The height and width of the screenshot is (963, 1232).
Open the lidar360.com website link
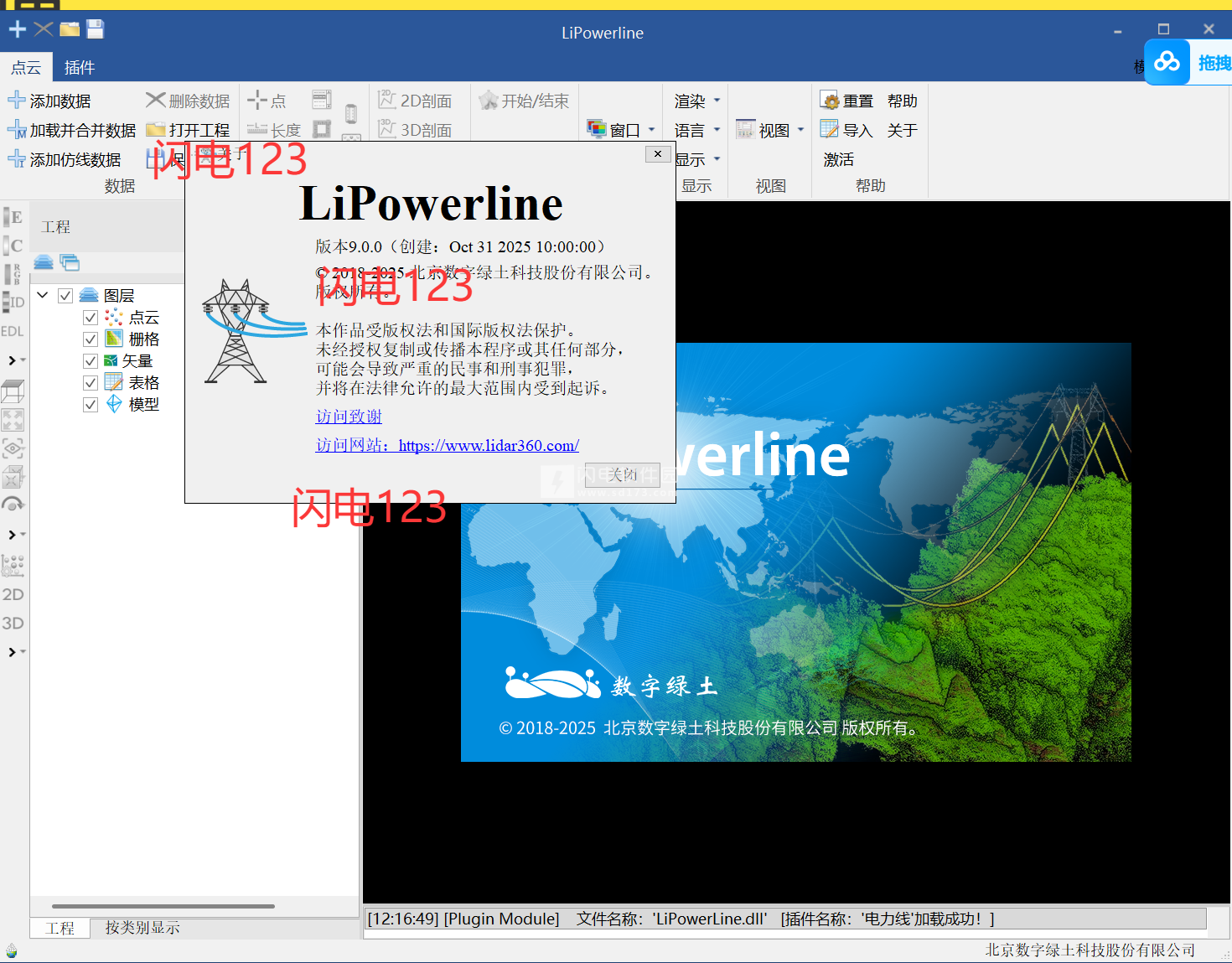tap(489, 446)
